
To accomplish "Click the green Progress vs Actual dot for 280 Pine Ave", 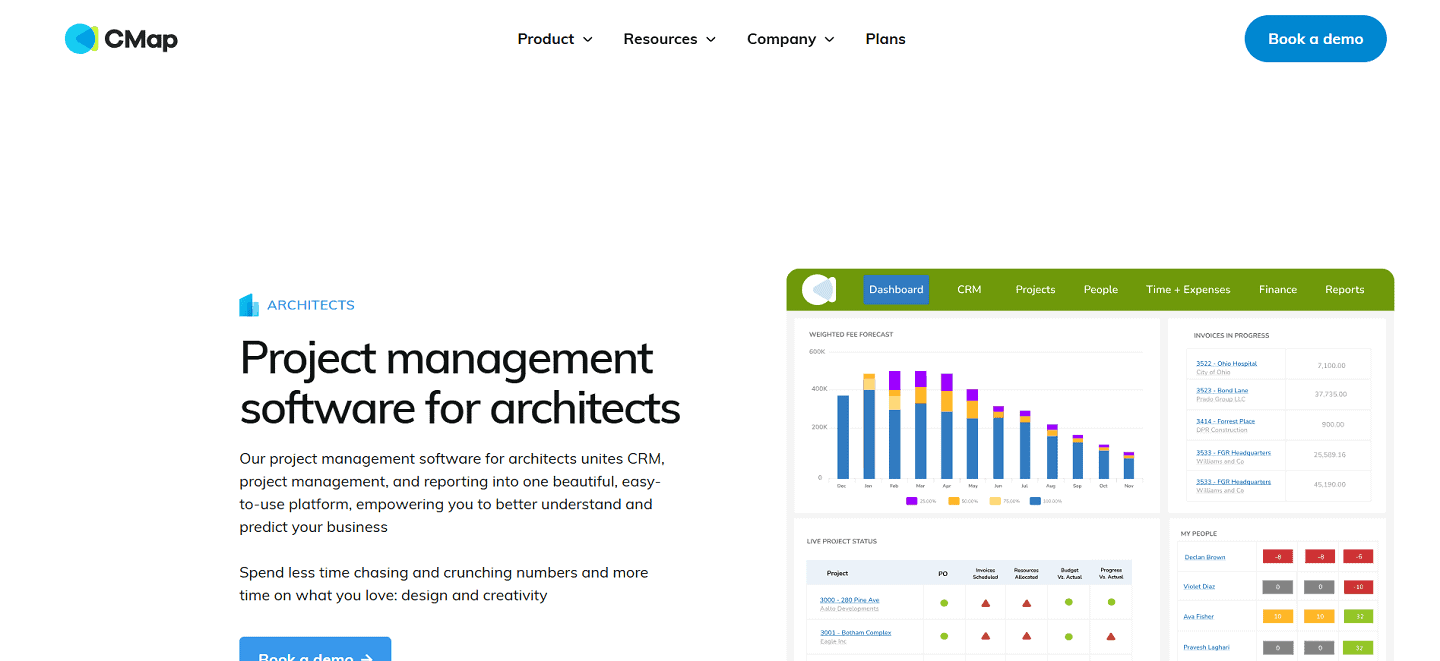I will [x=1112, y=603].
